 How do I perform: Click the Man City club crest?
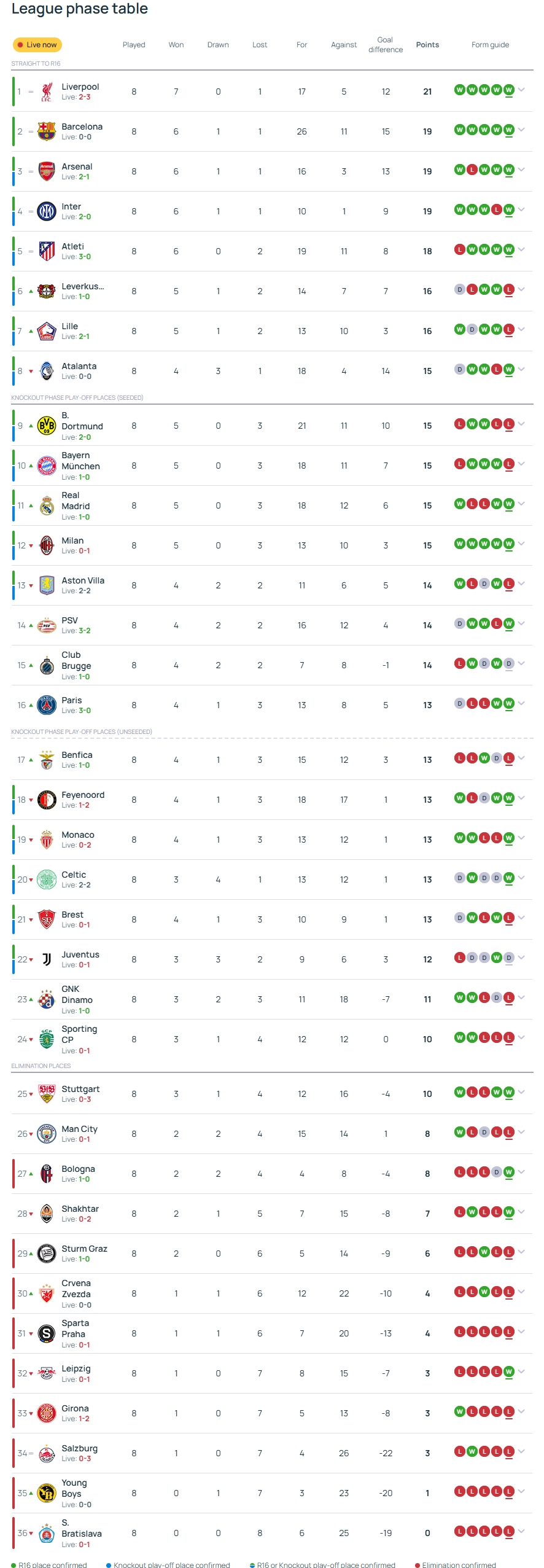47,1134
